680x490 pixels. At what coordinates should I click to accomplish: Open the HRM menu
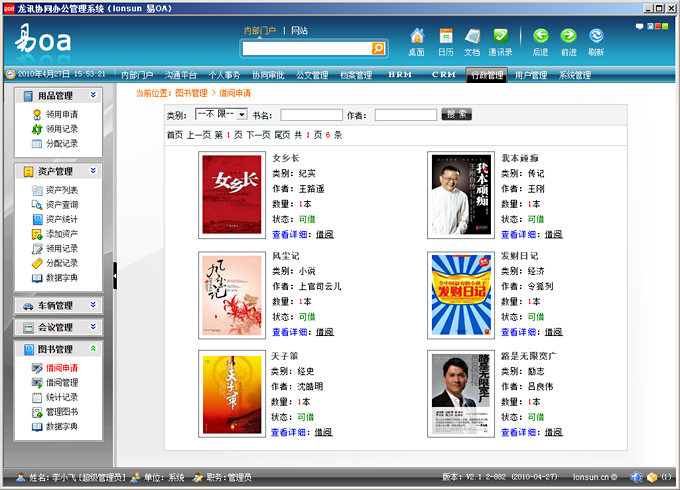(x=400, y=75)
